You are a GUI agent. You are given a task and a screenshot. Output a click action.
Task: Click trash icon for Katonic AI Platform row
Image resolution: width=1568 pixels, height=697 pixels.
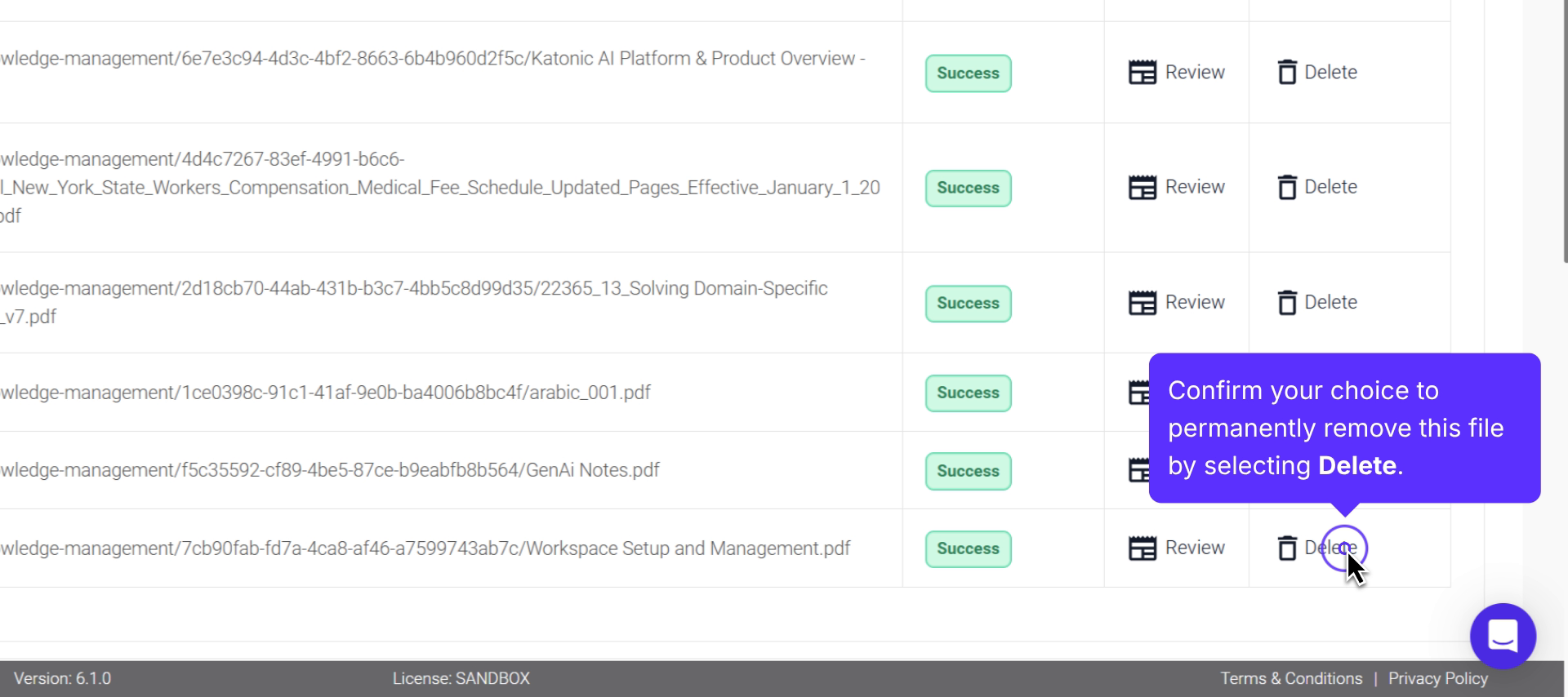click(x=1287, y=73)
